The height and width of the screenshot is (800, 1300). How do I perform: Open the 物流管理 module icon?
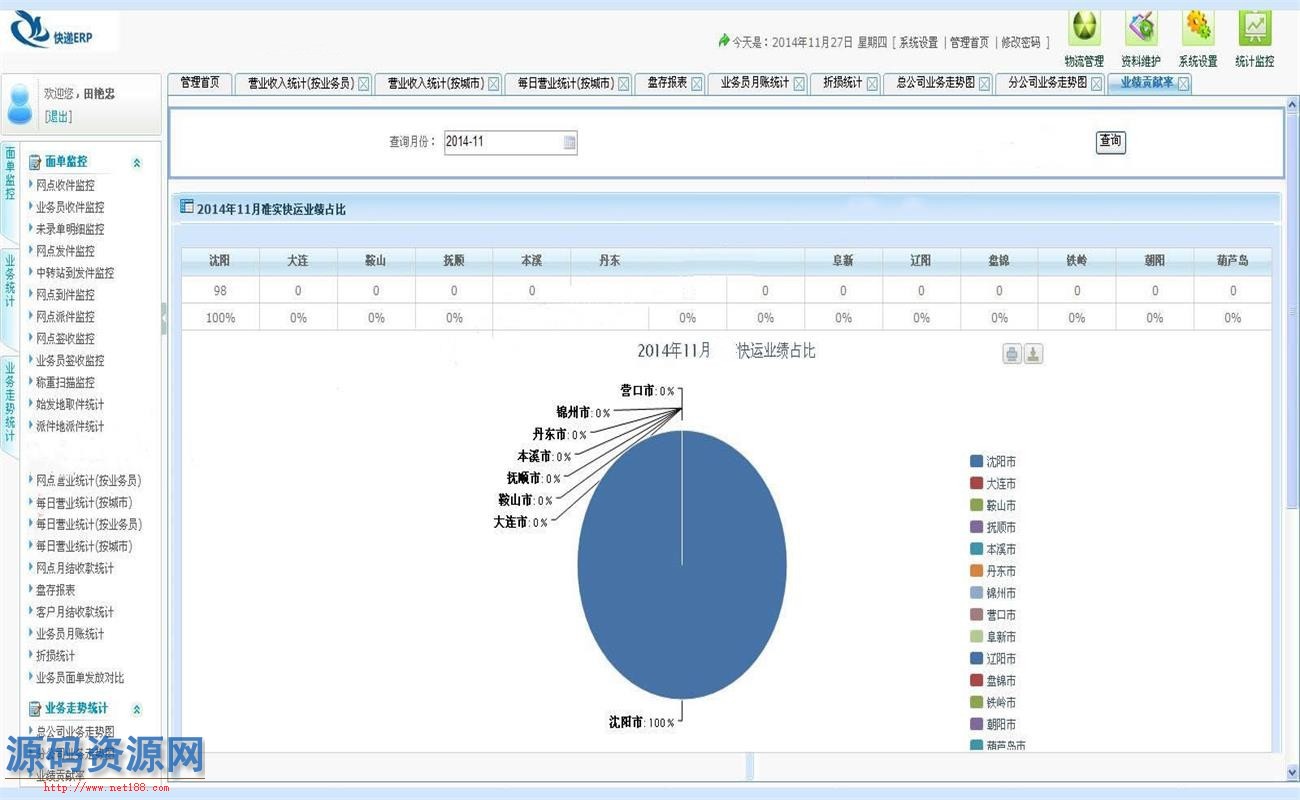[x=1084, y=28]
